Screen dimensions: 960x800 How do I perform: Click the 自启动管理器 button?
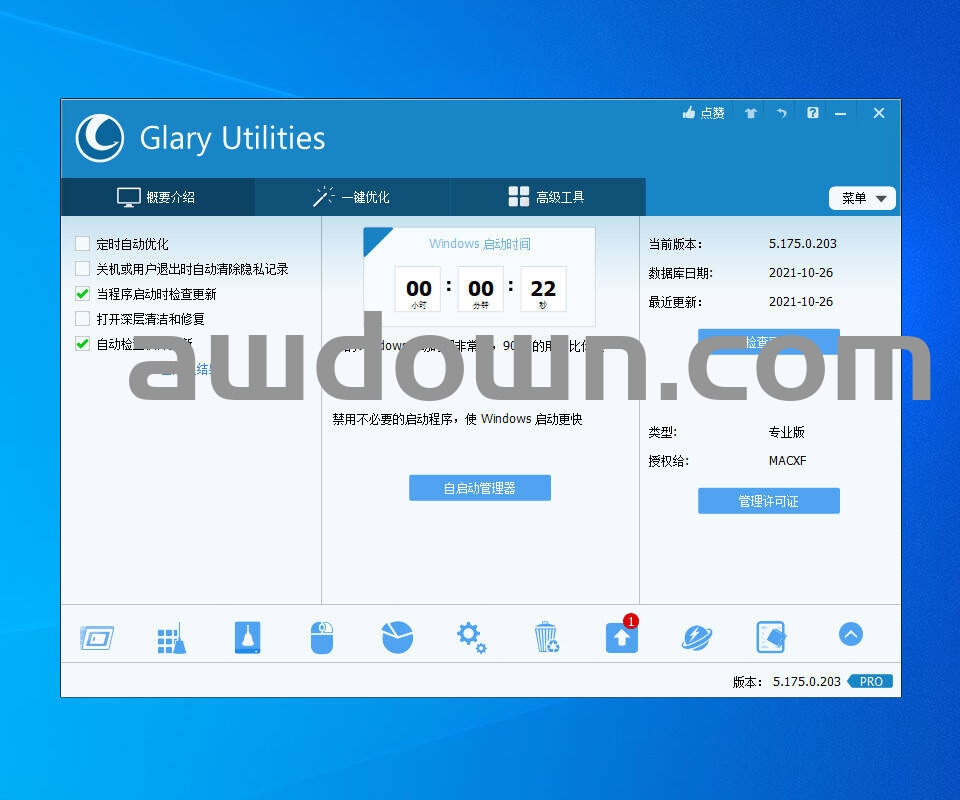[480, 488]
